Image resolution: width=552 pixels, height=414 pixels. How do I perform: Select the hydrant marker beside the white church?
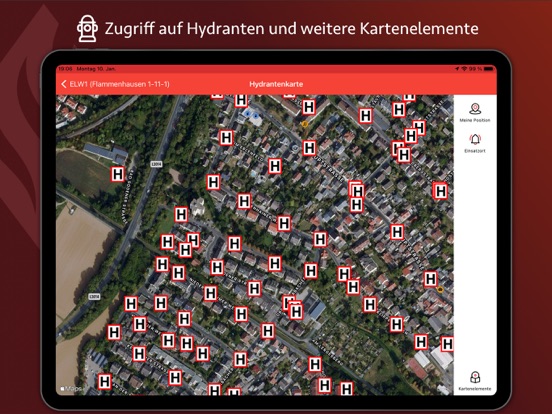tap(181, 214)
